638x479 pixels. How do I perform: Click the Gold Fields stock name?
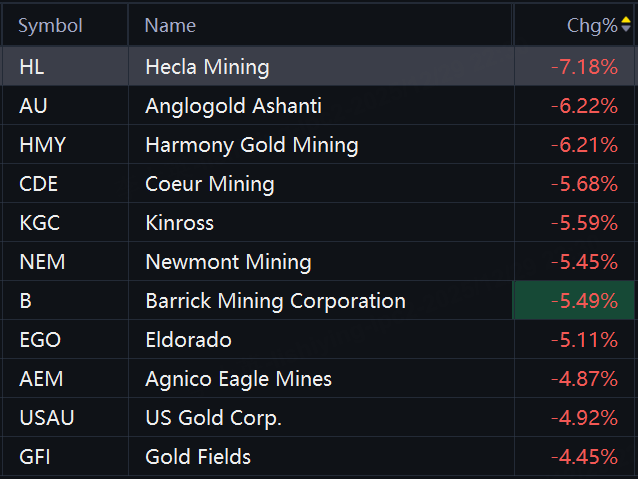coord(198,457)
